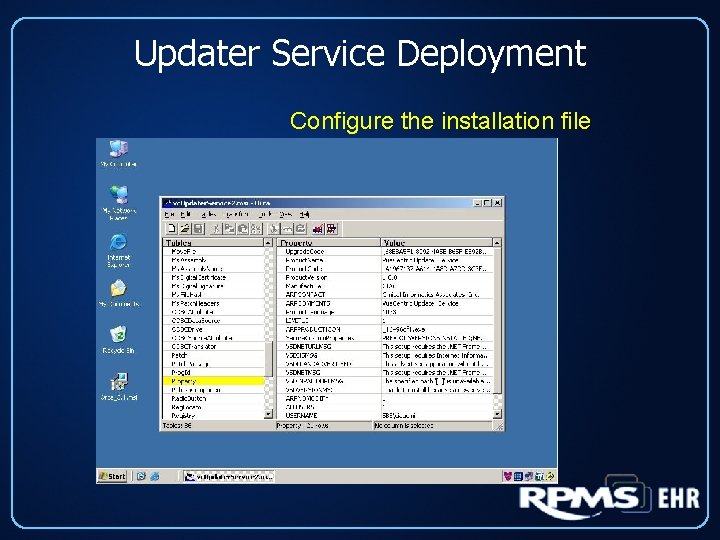Click the Open file toolbar icon

click(x=185, y=228)
